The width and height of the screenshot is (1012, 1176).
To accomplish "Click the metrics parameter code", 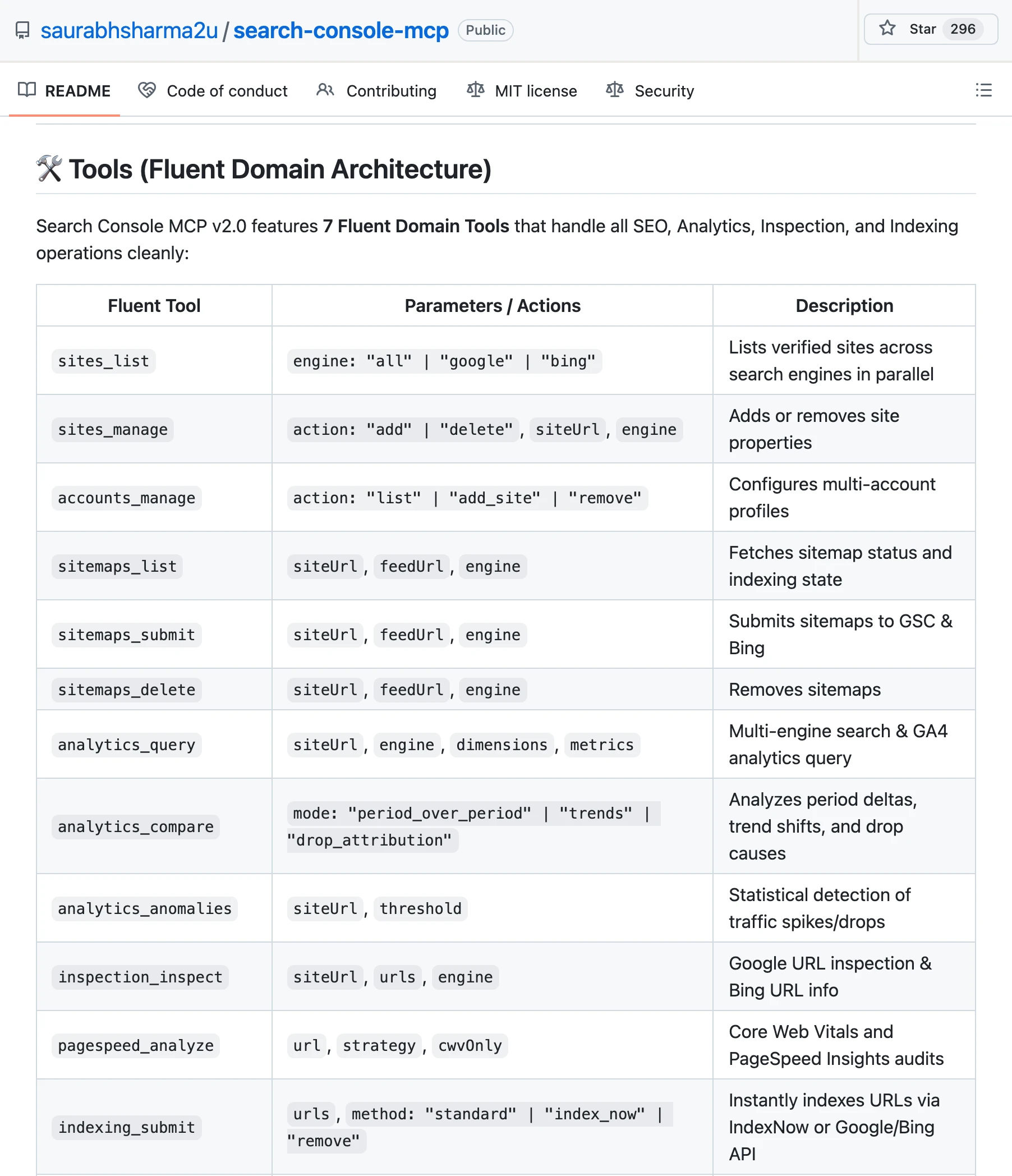I will (x=601, y=745).
